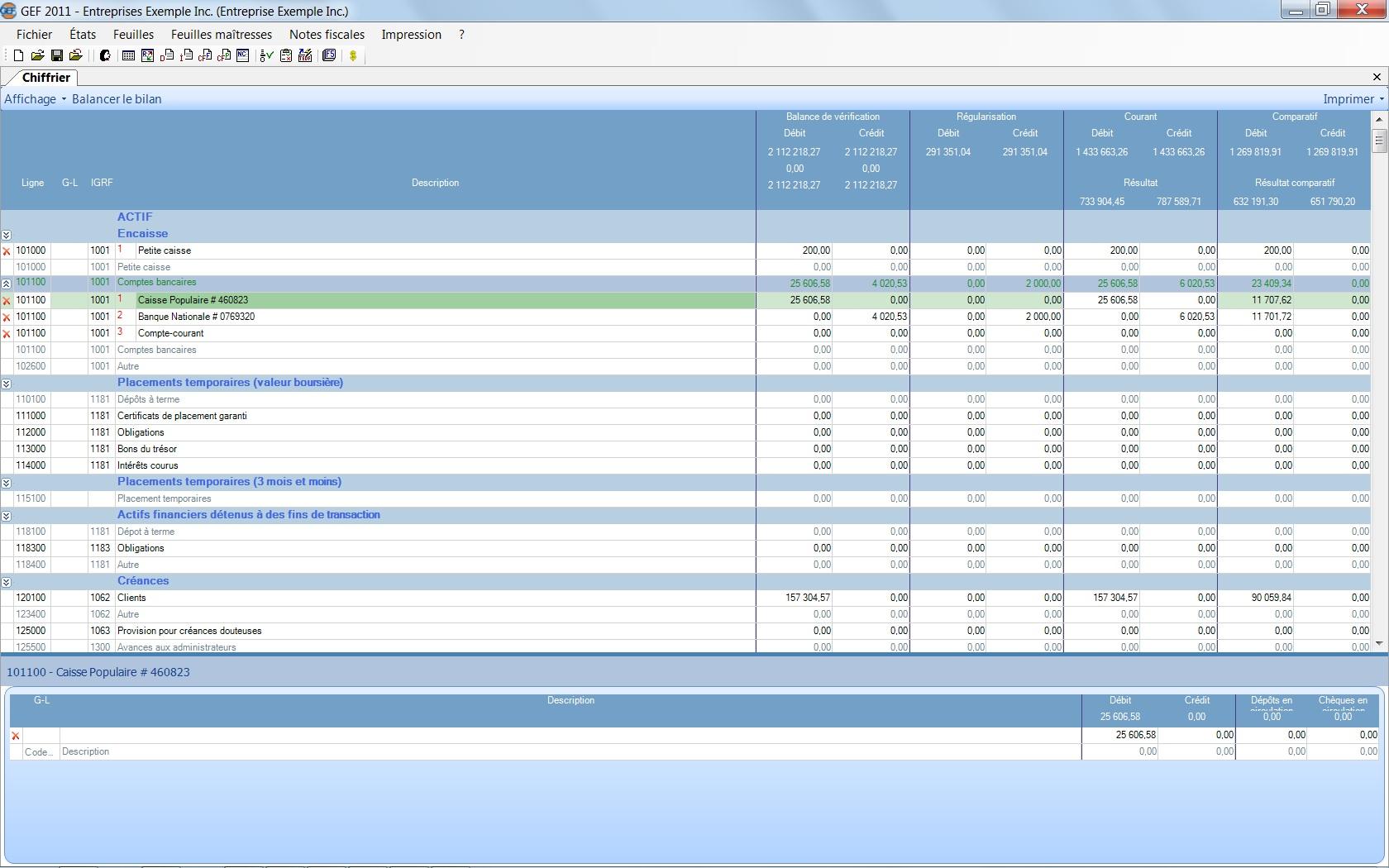Click red X on Banque Nationale row
The image size is (1389, 868).
[7, 317]
